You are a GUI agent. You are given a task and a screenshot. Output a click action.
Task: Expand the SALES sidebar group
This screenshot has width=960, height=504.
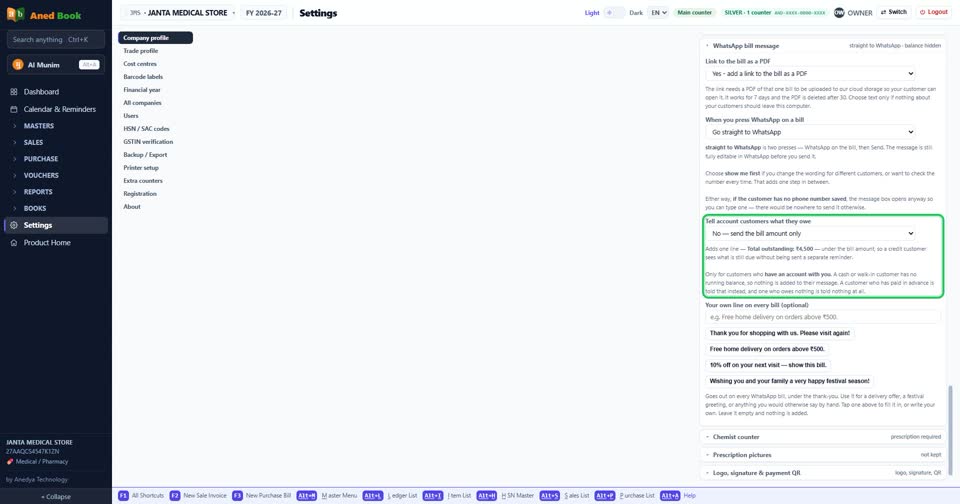point(56,142)
